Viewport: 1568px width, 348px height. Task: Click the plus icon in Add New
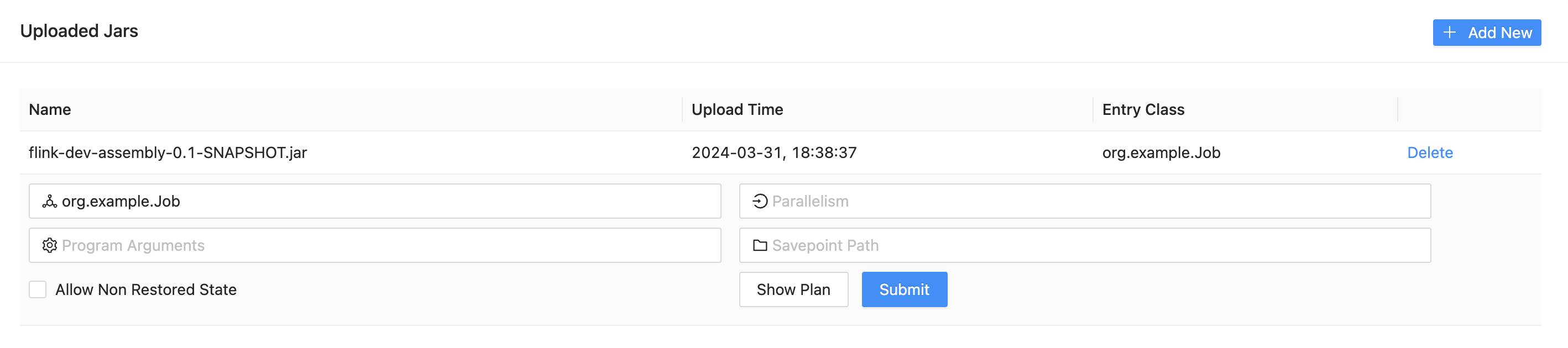click(x=1449, y=32)
